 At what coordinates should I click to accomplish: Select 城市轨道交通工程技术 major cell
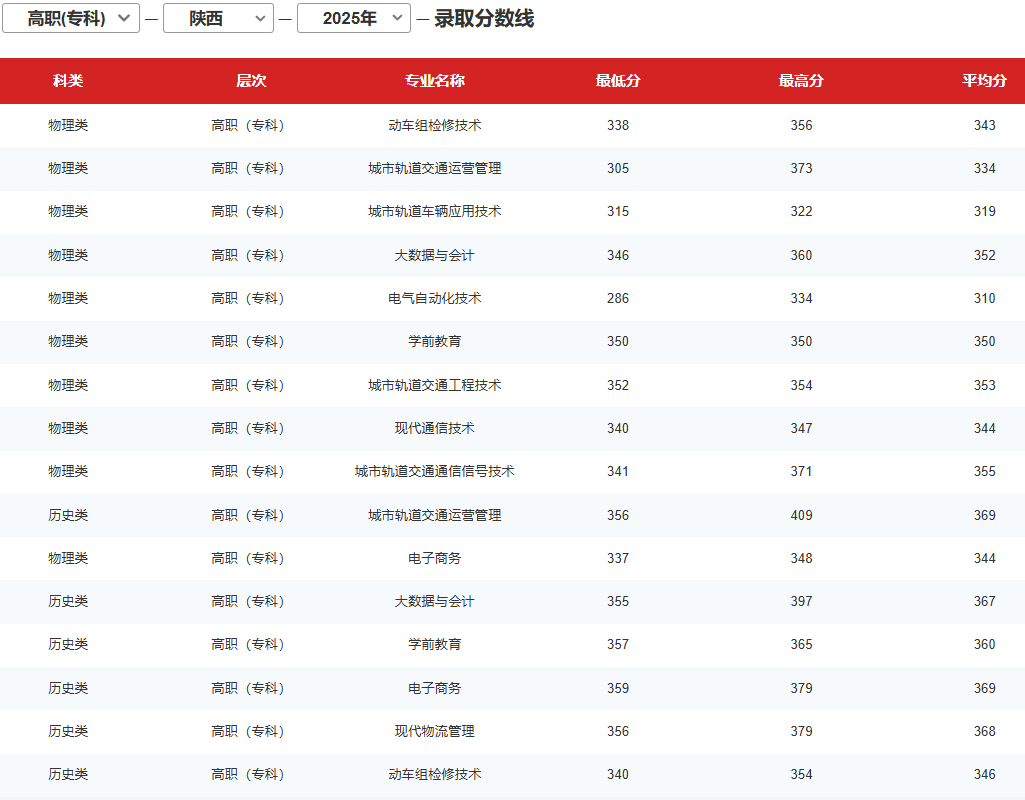click(x=435, y=386)
